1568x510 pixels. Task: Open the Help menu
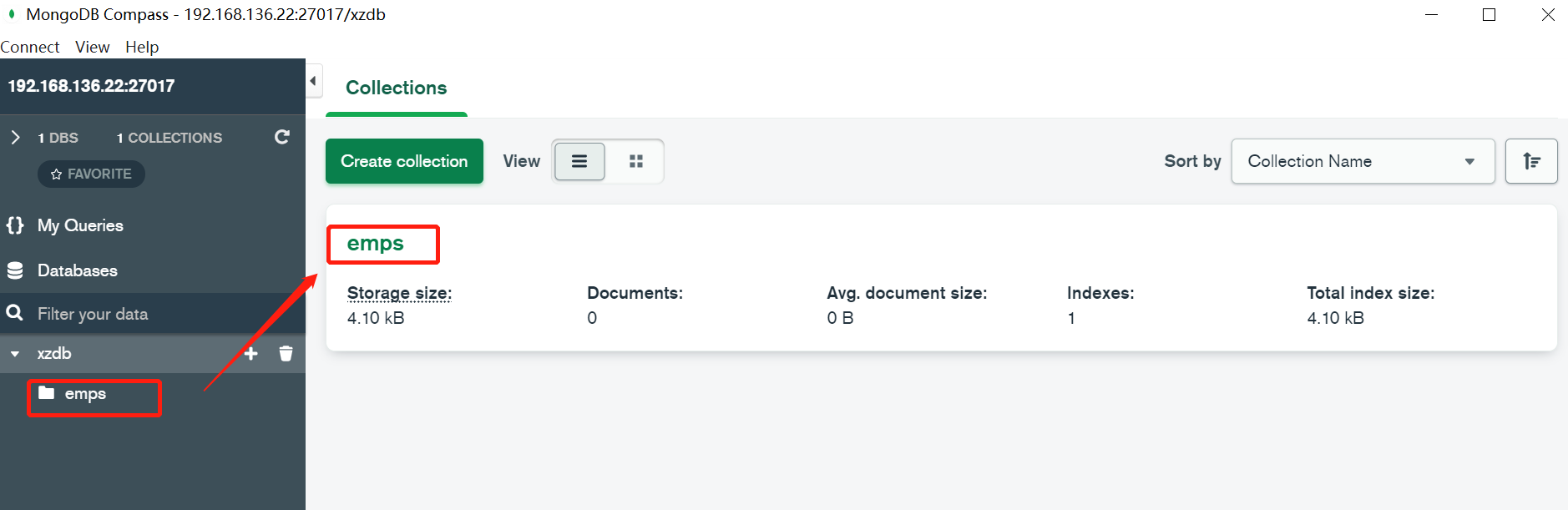pos(142,47)
